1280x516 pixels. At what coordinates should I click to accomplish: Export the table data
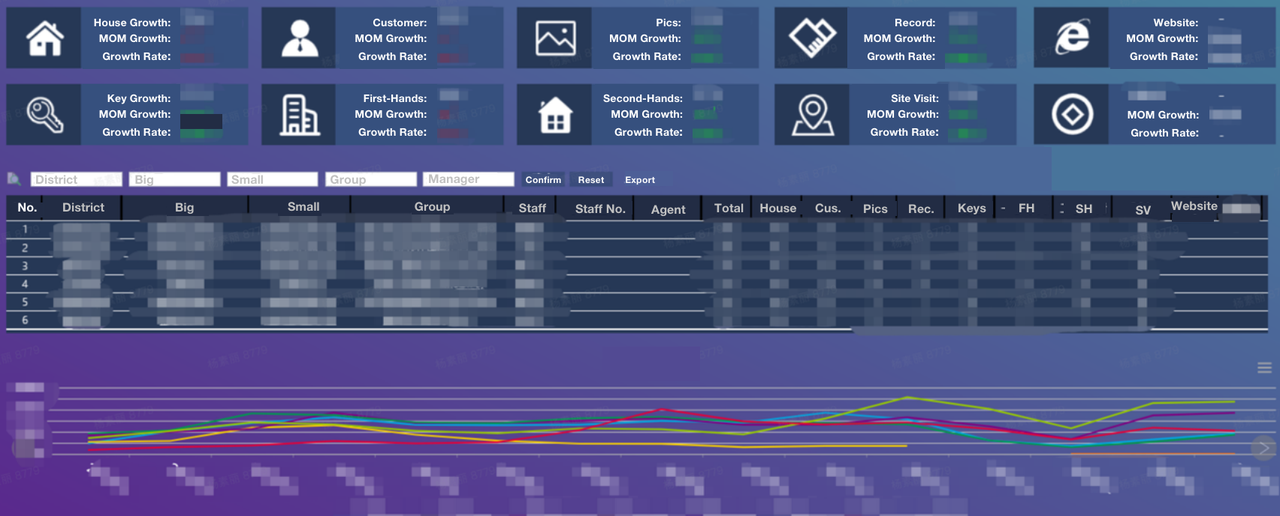coord(640,180)
